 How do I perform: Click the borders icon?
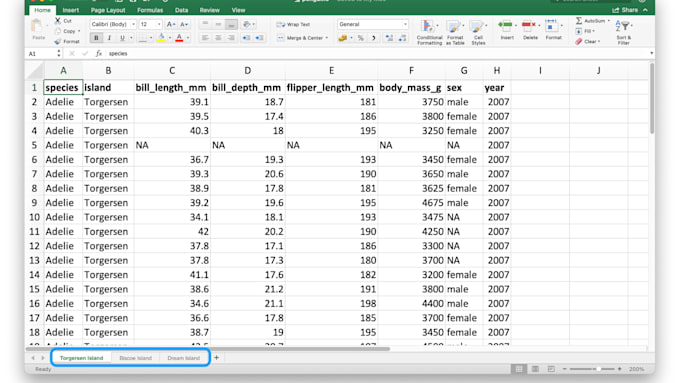[x=142, y=38]
